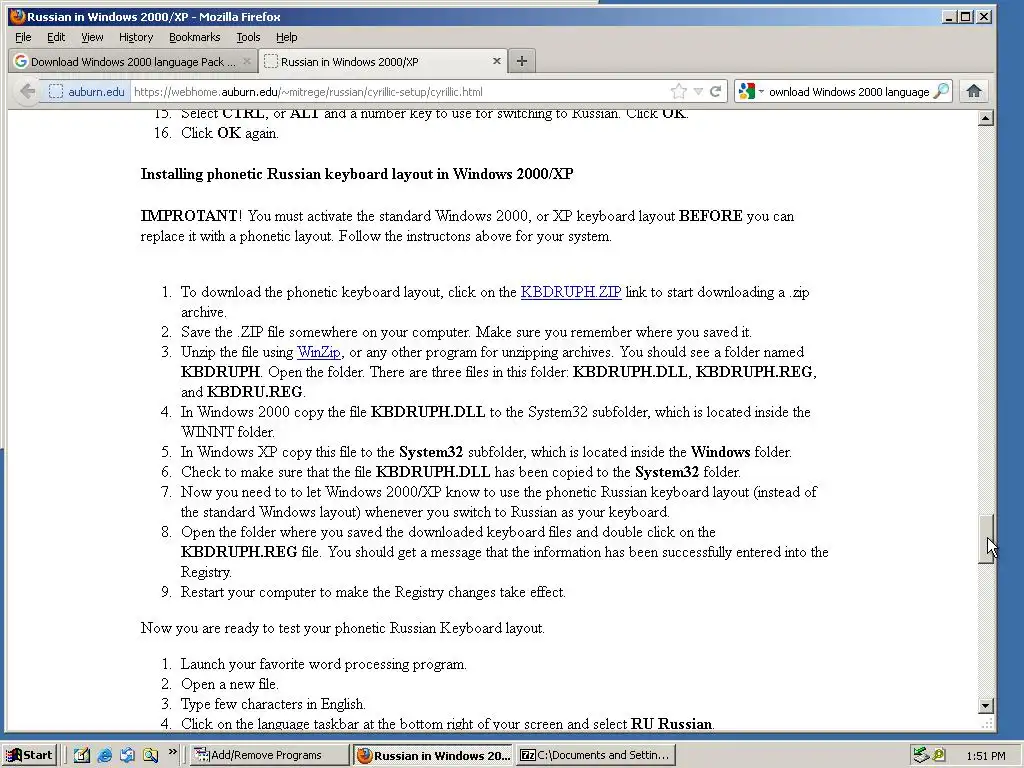Switch to Download Windows 2000 language Pack tab

[x=133, y=61]
